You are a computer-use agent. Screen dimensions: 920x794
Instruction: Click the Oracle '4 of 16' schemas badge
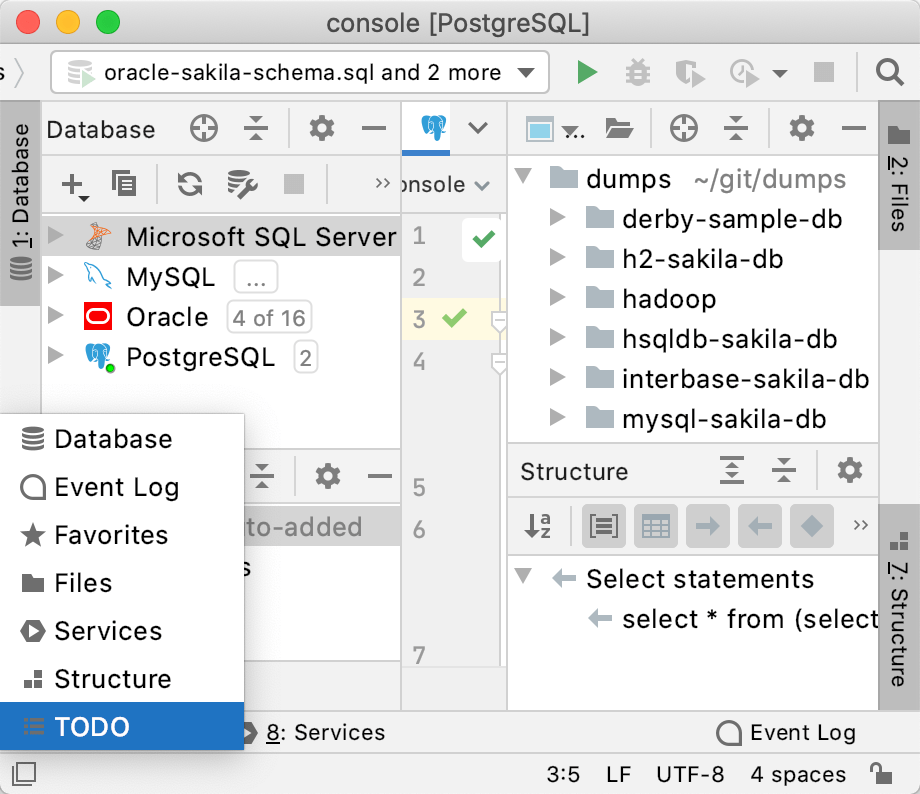pos(269,317)
